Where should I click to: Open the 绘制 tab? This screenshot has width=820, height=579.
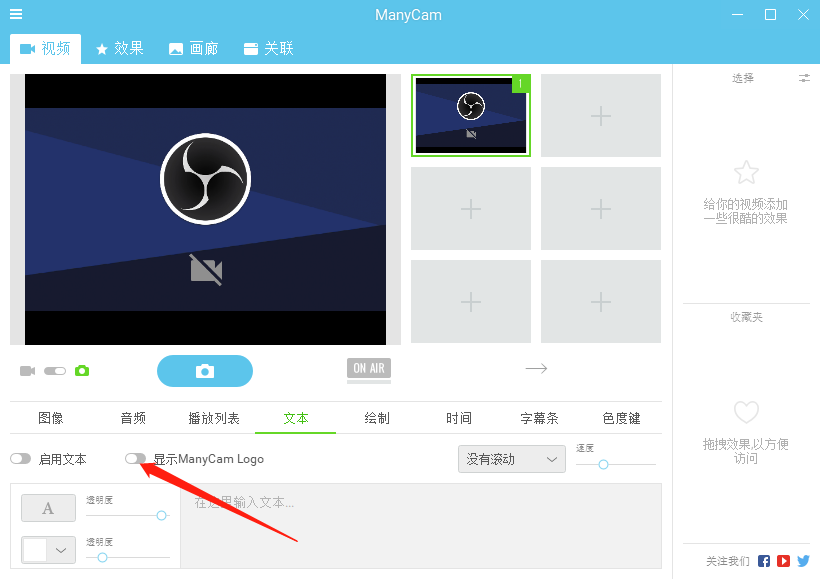(377, 418)
